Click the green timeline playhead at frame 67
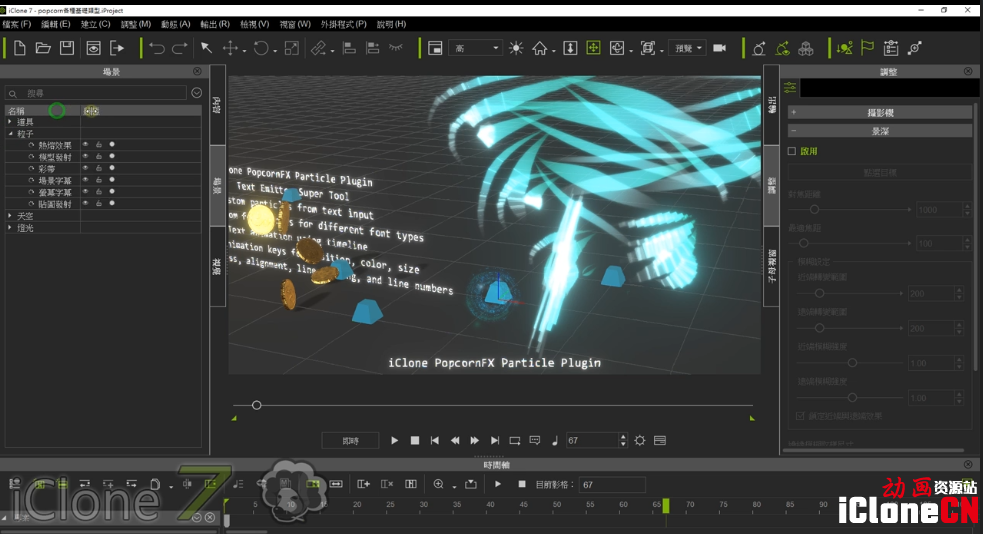The image size is (983, 534). point(666,505)
